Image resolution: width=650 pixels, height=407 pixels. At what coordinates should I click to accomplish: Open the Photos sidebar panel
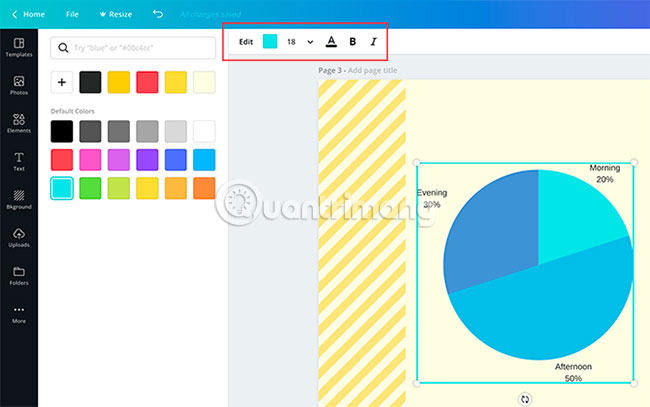coord(19,85)
